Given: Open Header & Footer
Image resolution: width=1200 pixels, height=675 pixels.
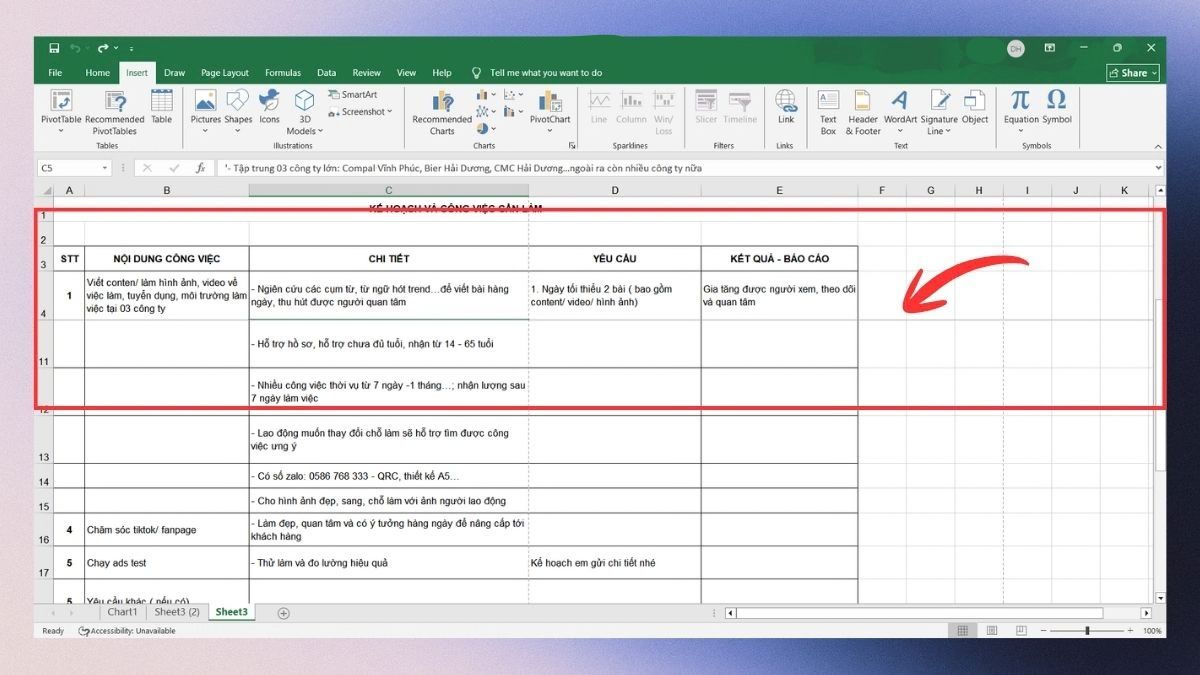Looking at the screenshot, I should click(x=863, y=112).
